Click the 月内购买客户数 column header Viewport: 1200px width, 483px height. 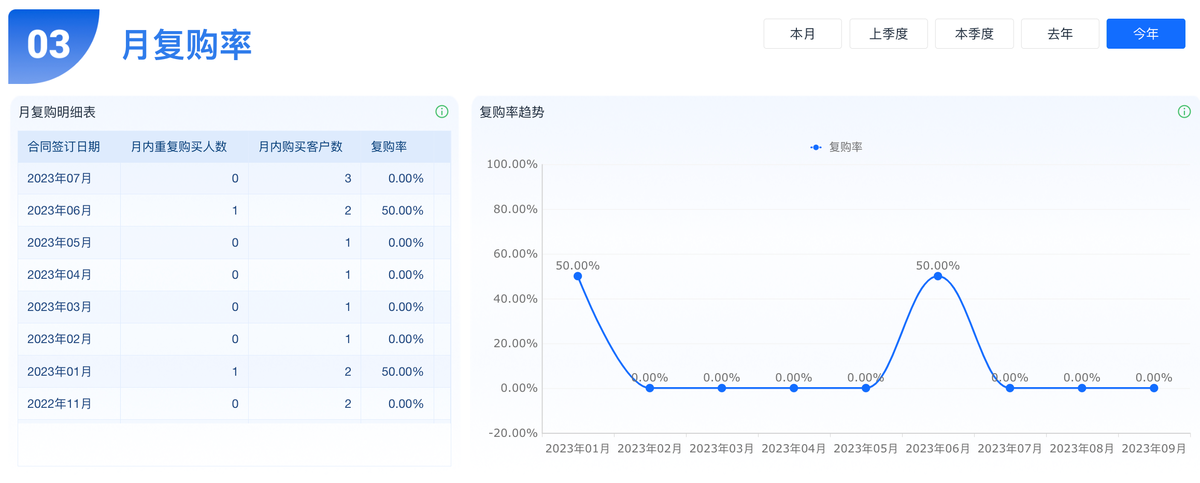pyautogui.click(x=300, y=147)
